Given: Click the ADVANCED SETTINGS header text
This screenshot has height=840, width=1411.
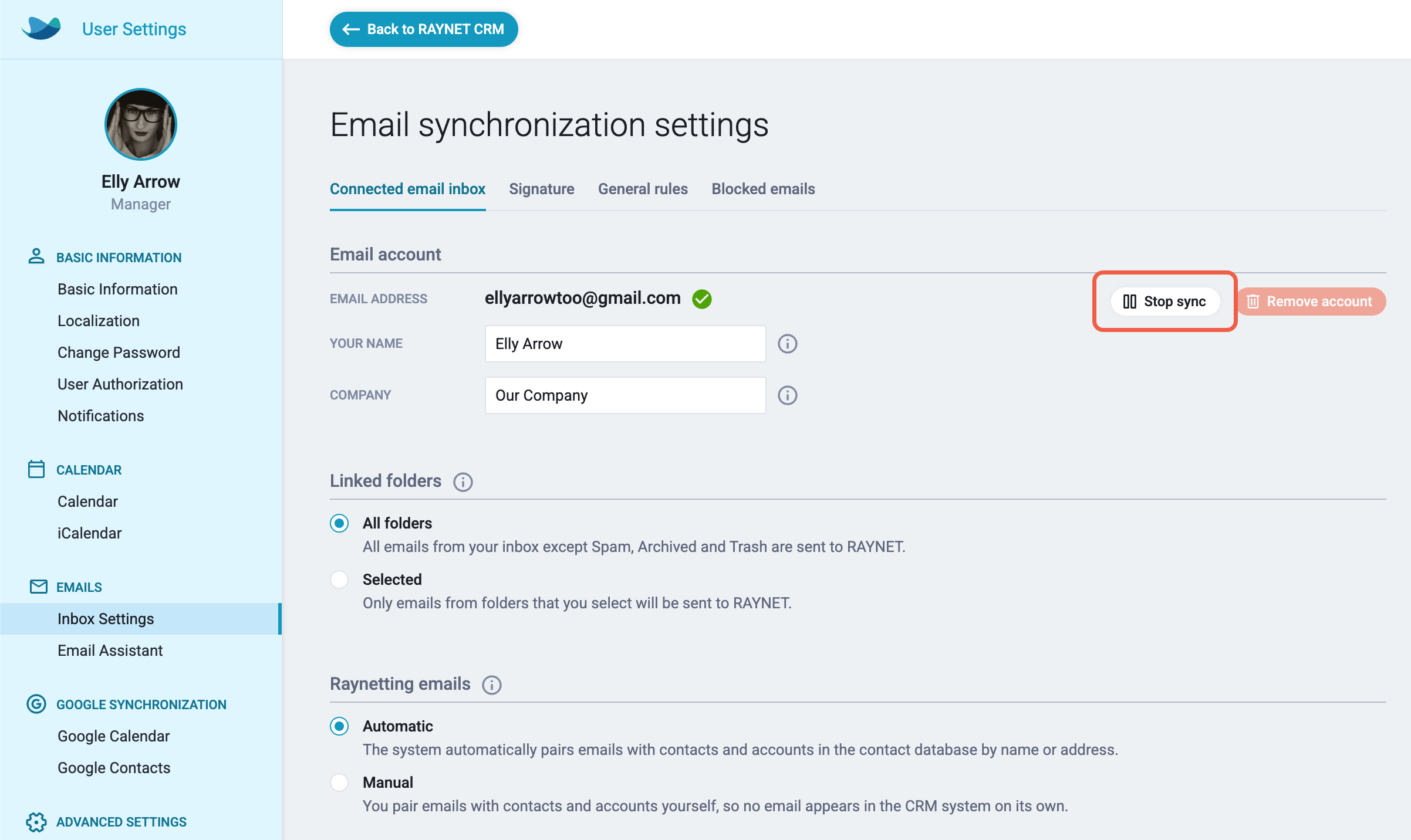Looking at the screenshot, I should [121, 822].
